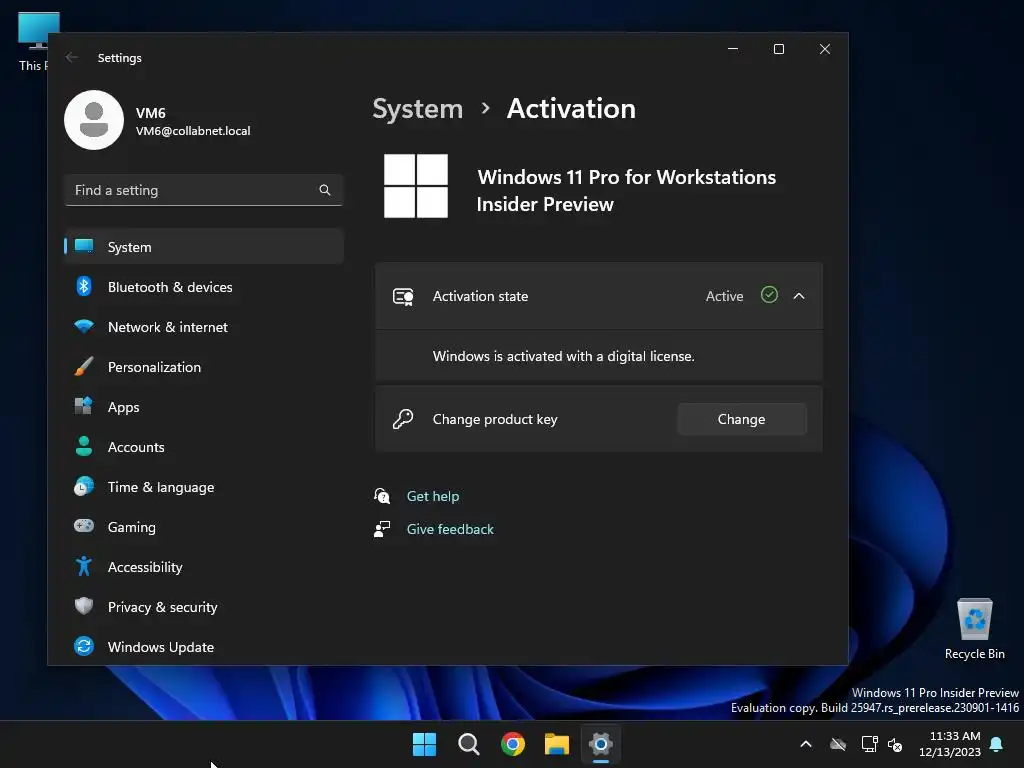Click the network tray icon
The height and width of the screenshot is (768, 1024).
(x=869, y=744)
